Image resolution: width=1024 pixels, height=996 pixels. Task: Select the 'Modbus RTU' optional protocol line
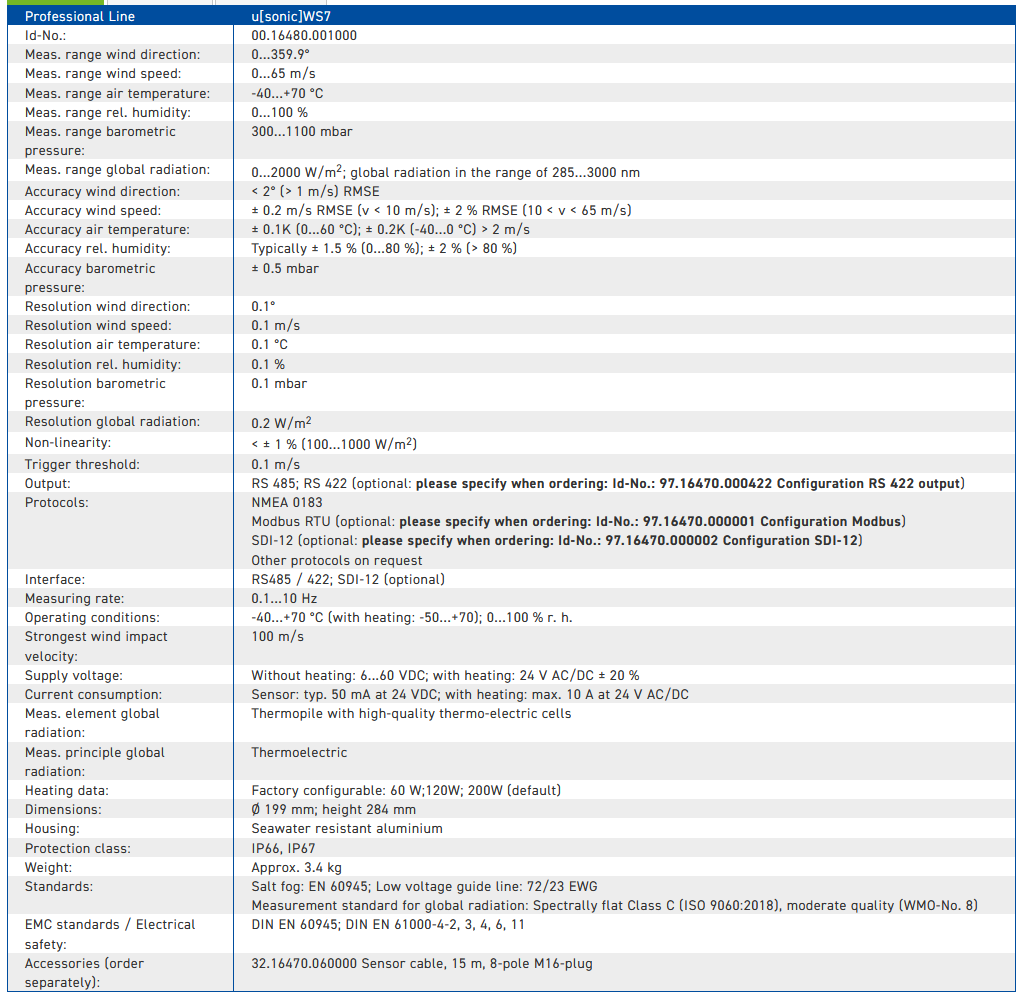[x=579, y=521]
